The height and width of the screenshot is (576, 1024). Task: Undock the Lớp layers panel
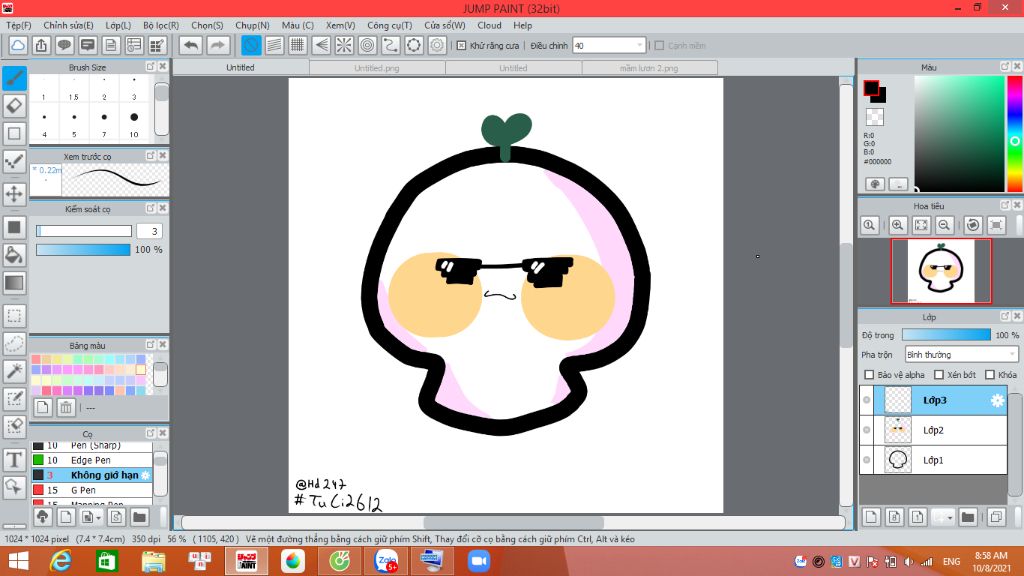pos(1004,316)
